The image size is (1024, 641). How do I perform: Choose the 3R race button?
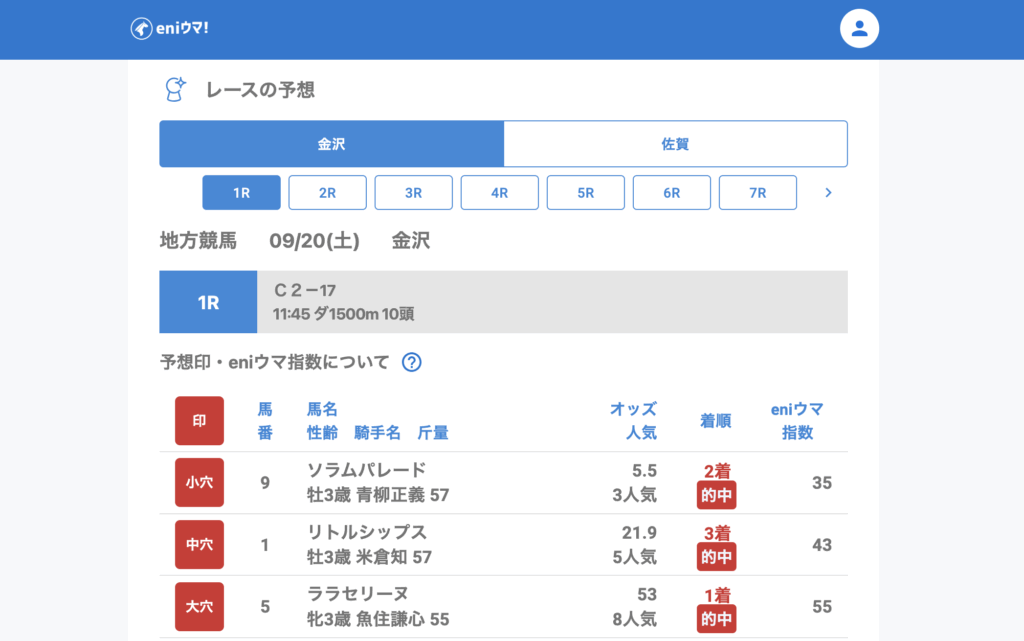[413, 193]
